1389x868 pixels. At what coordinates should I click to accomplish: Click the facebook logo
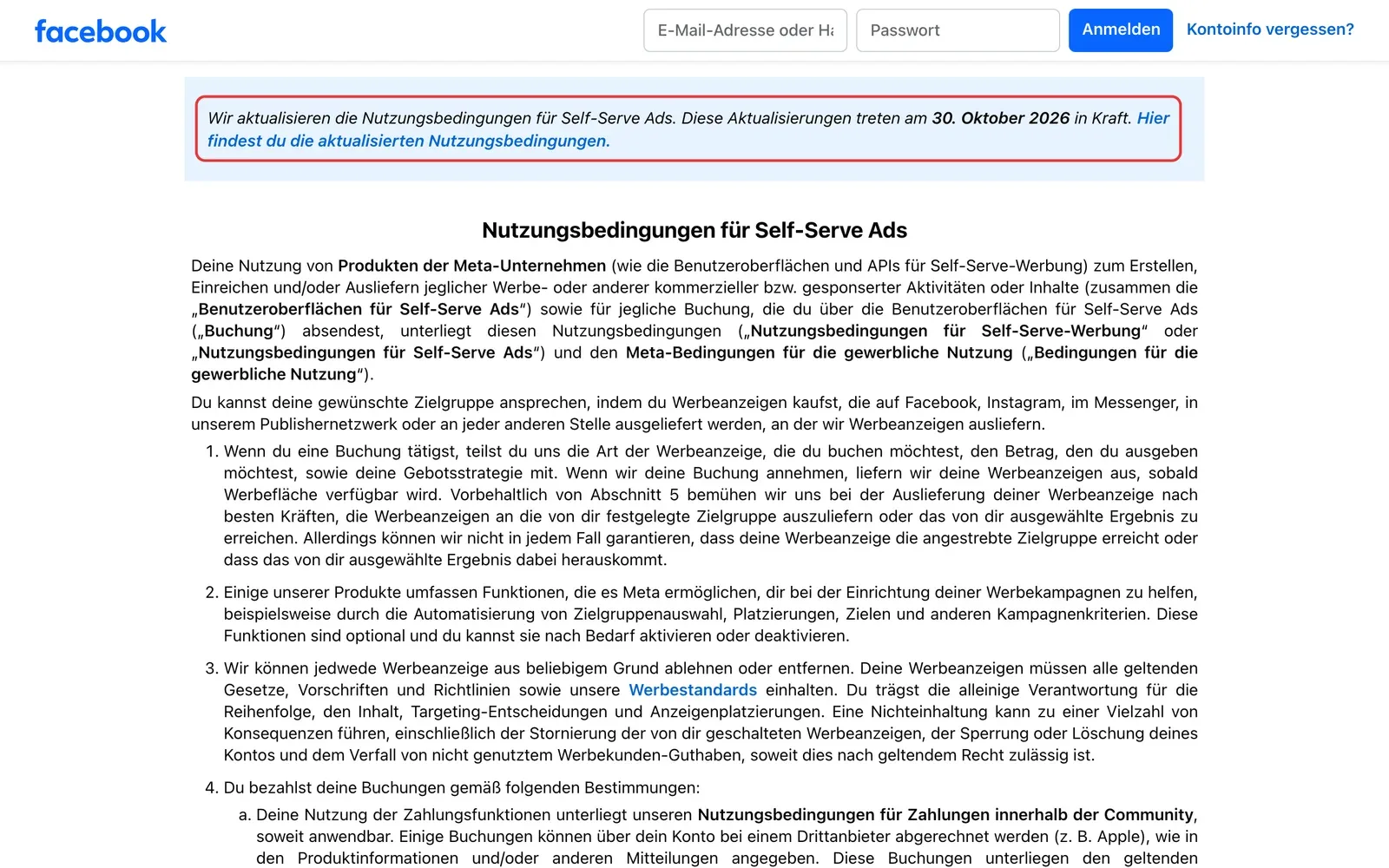[101, 31]
